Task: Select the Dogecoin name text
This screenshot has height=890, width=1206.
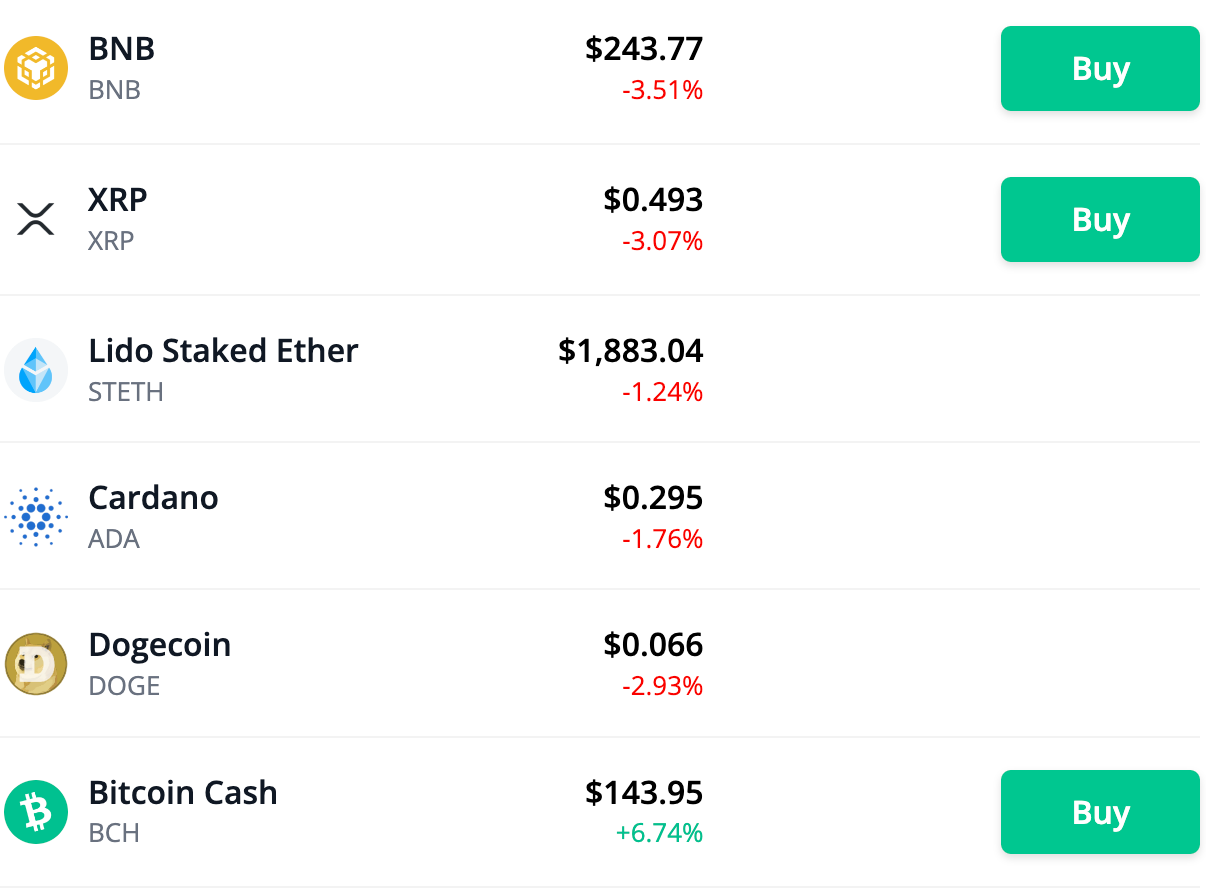Action: 159,645
